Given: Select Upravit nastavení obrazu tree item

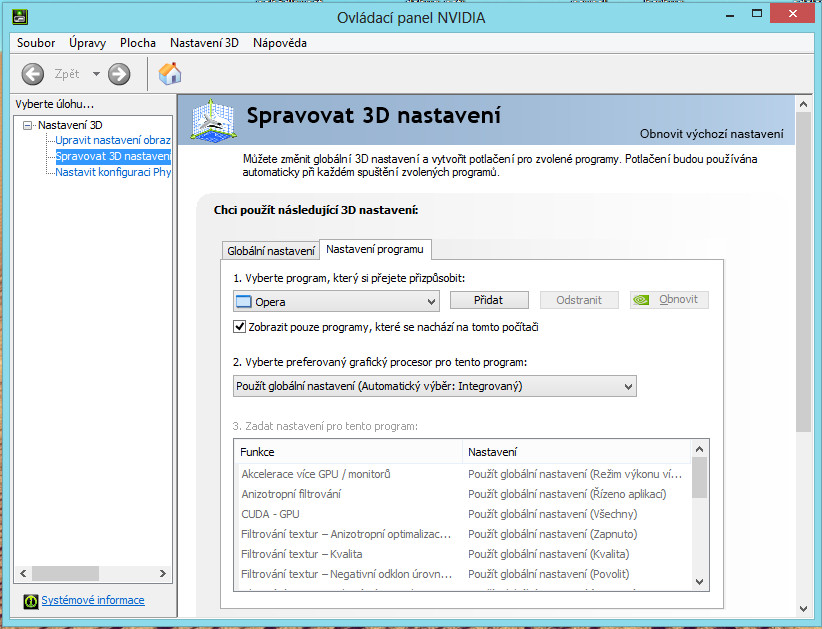Looking at the screenshot, I should 113,140.
